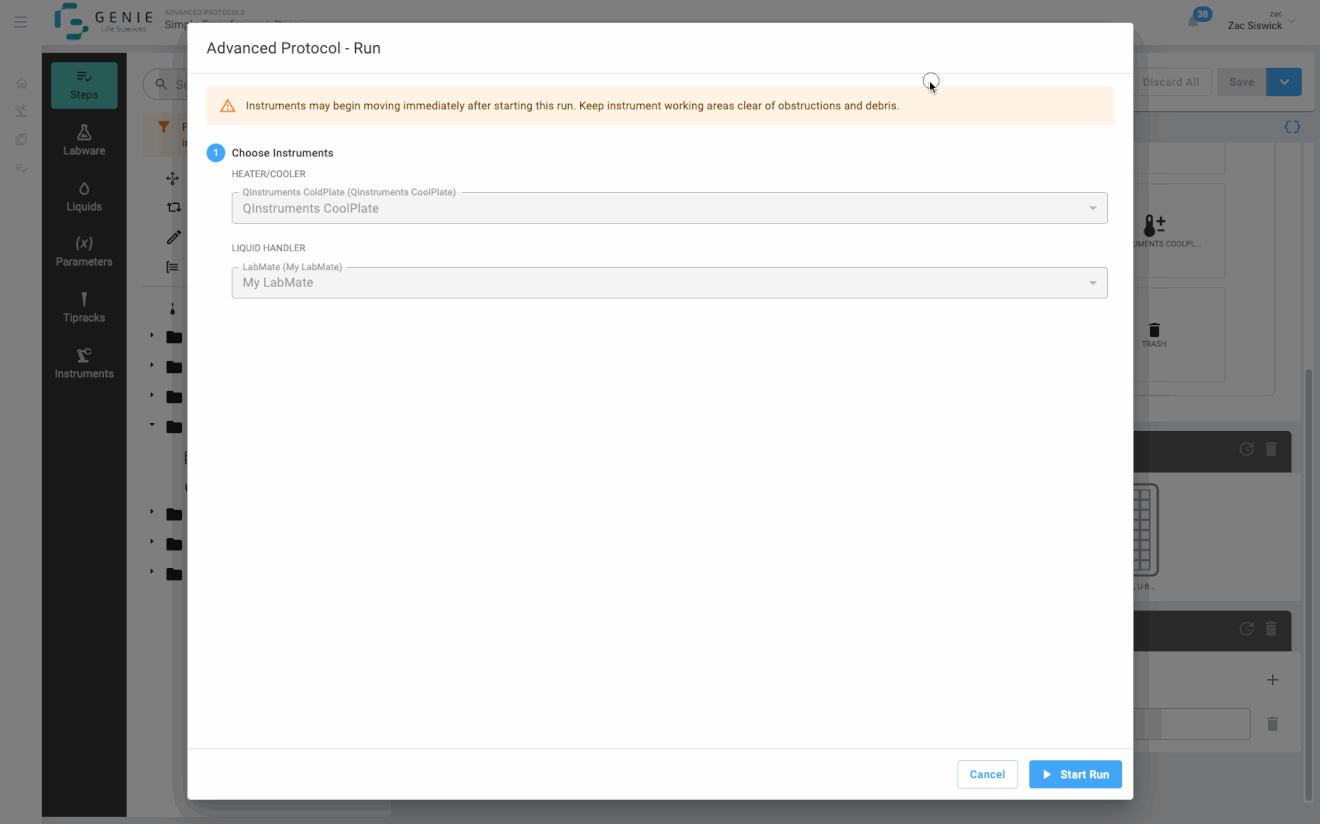1320x824 pixels.
Task: Select the pencil edit step icon
Action: 173,237
